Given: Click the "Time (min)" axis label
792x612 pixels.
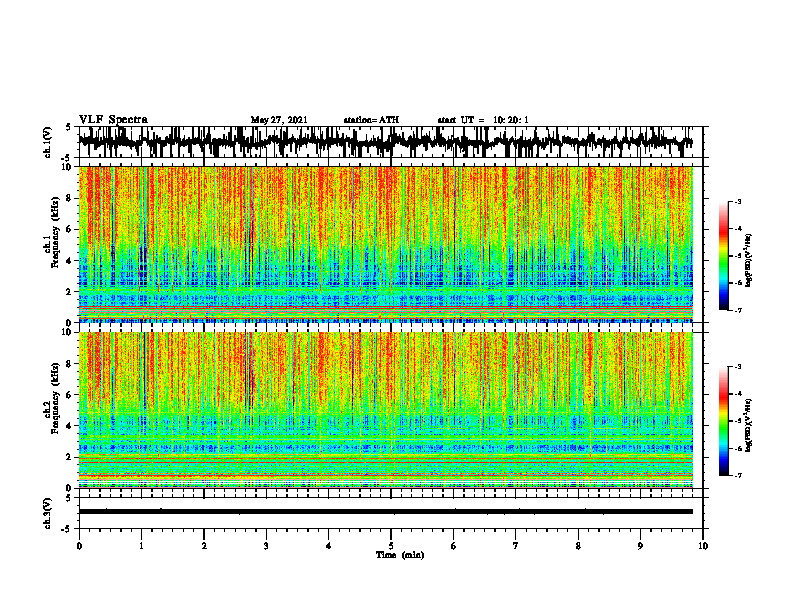Looking at the screenshot, I should click(400, 555).
